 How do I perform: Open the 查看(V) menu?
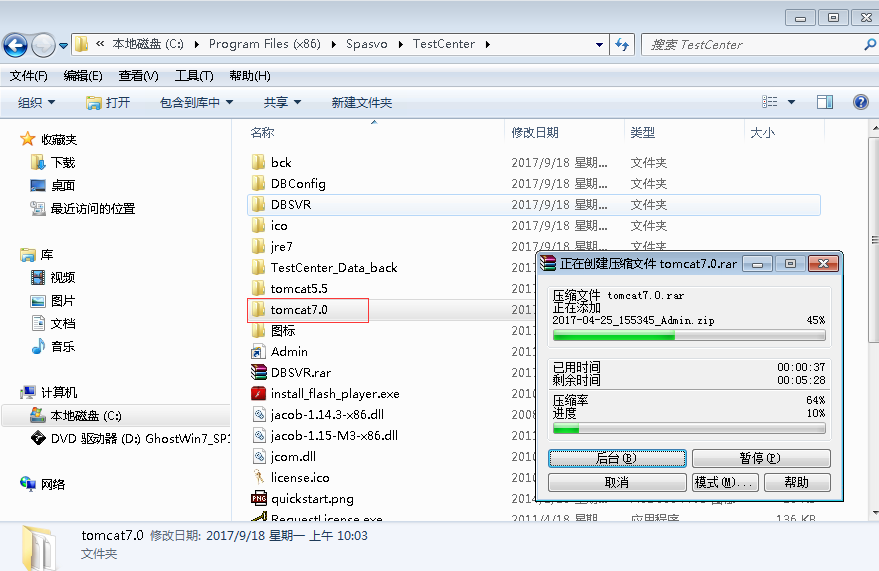(x=138, y=76)
